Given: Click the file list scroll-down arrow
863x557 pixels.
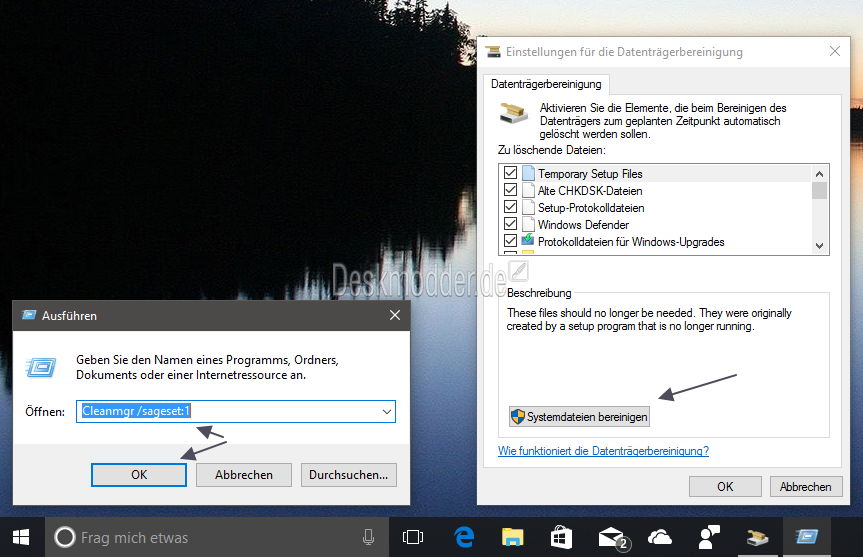Looking at the screenshot, I should [820, 245].
